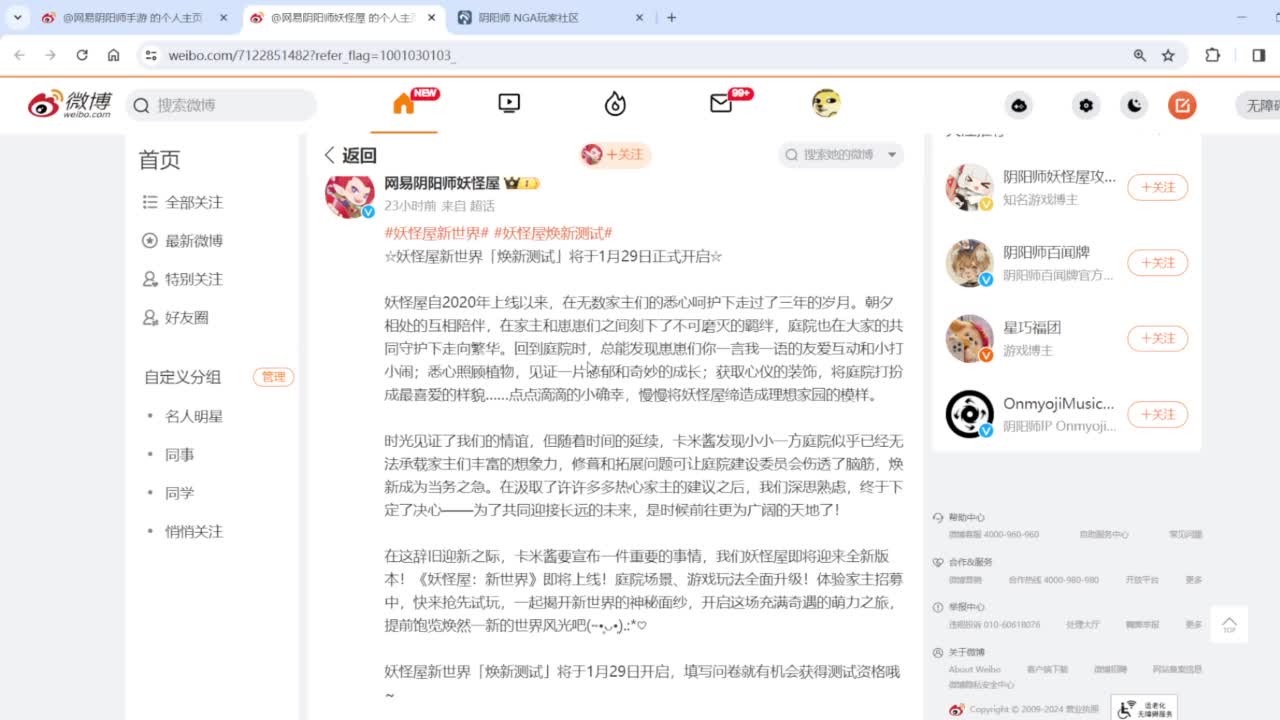The height and width of the screenshot is (720, 1280).
Task: Open Weibo messages via envelope icon
Action: tap(722, 104)
